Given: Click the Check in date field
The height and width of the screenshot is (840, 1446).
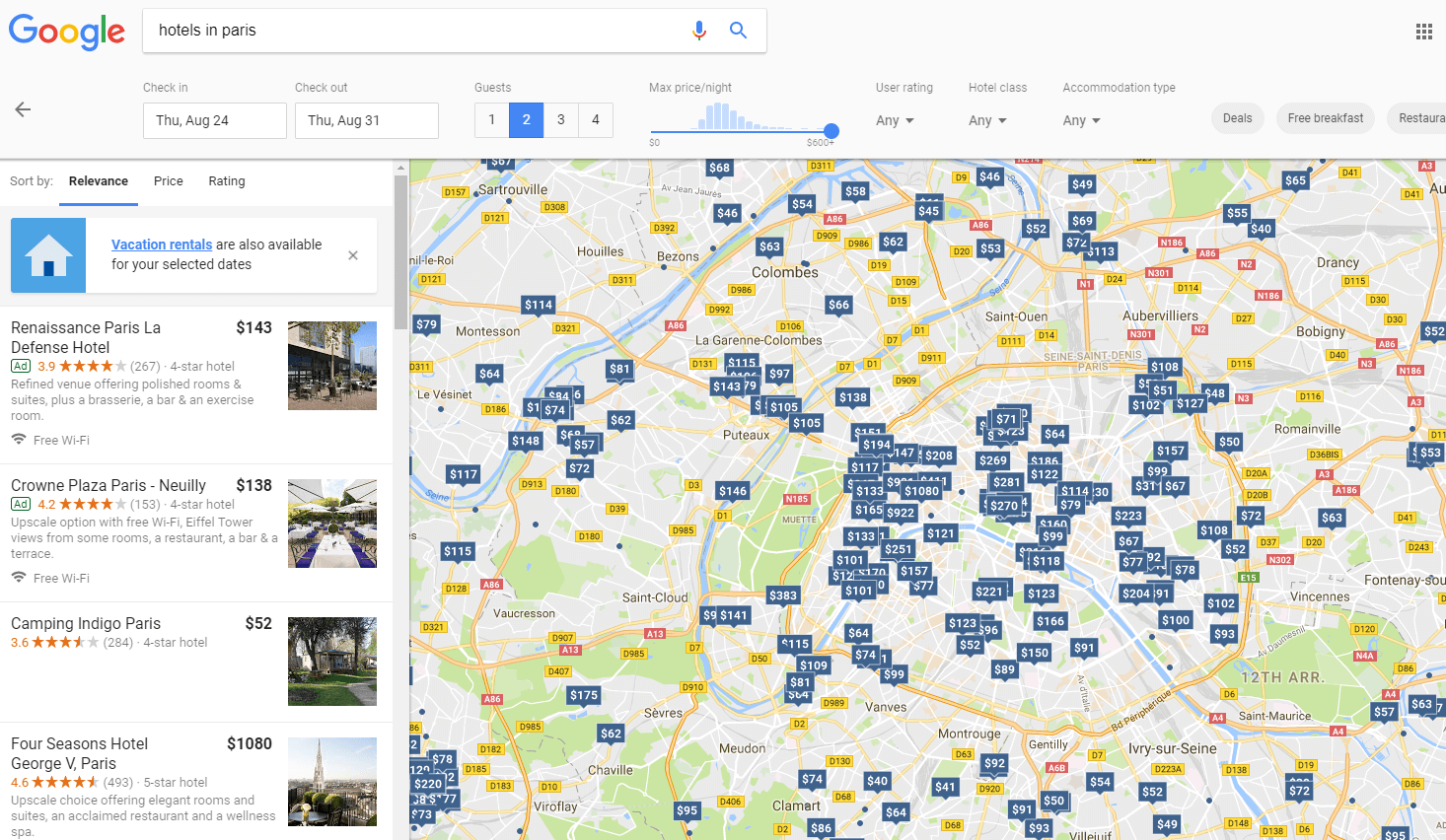Looking at the screenshot, I should pos(214,119).
